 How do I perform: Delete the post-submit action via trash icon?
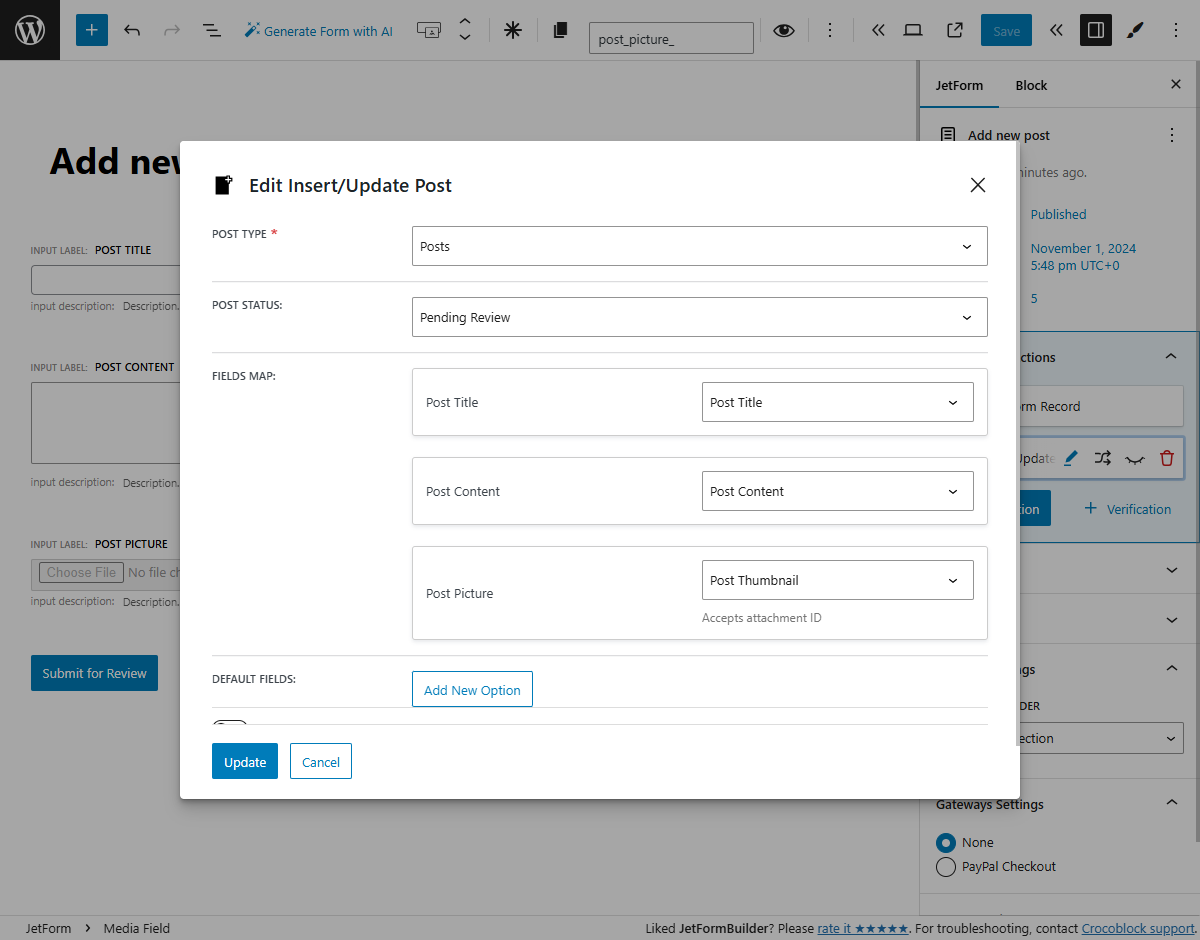pos(1167,458)
